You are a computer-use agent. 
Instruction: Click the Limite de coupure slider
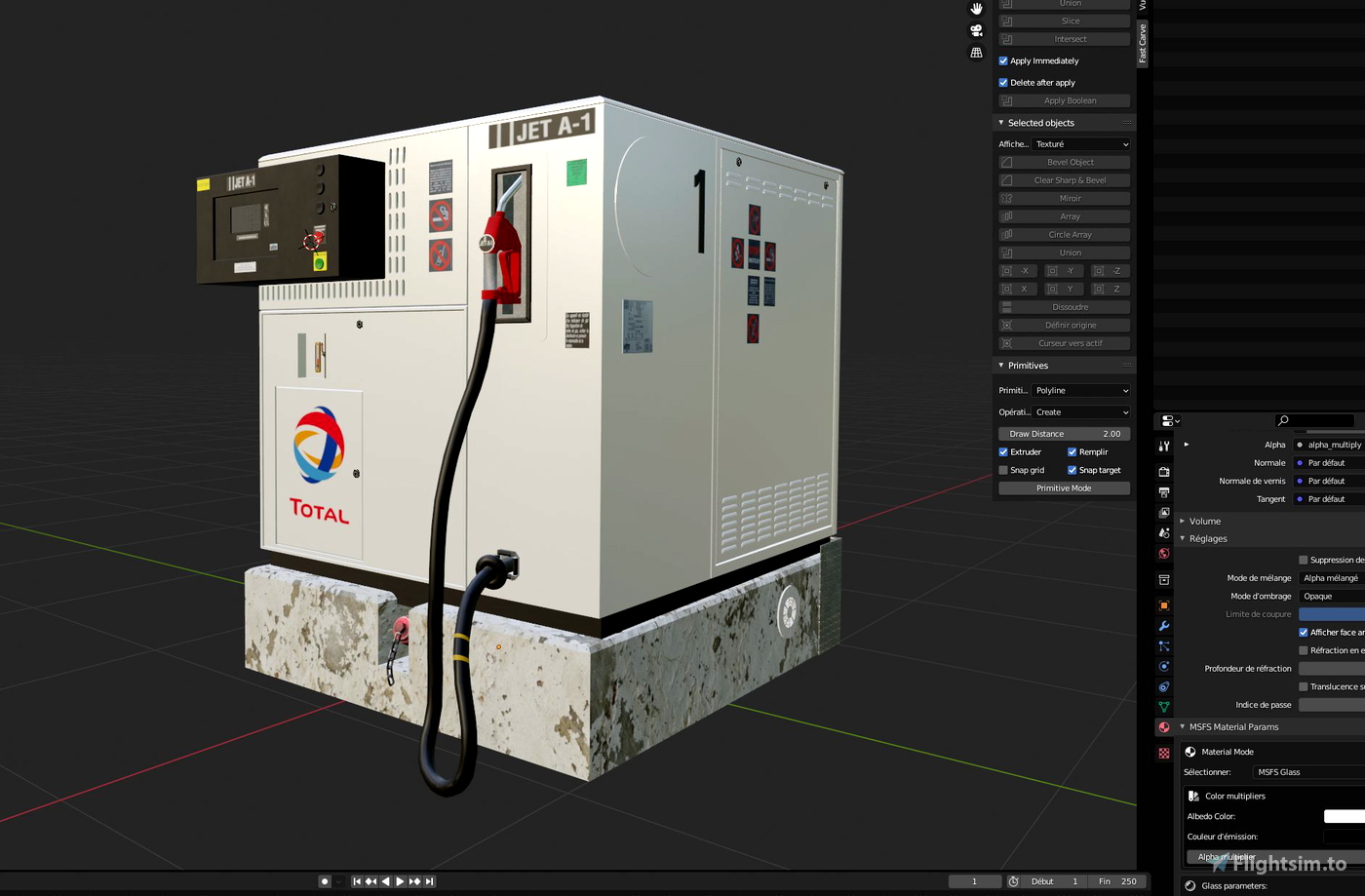click(x=1332, y=614)
